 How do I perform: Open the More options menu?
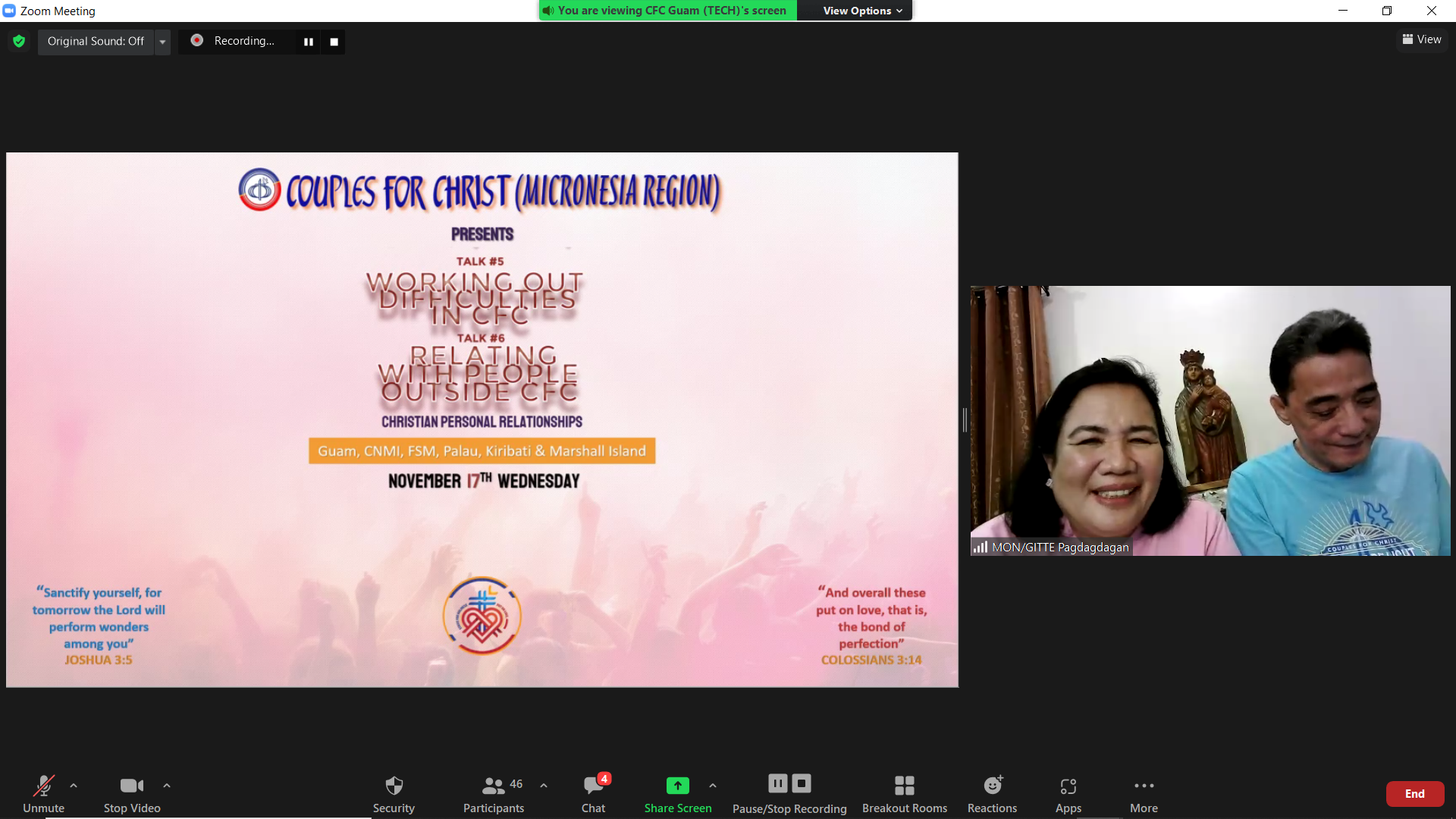point(1144,793)
